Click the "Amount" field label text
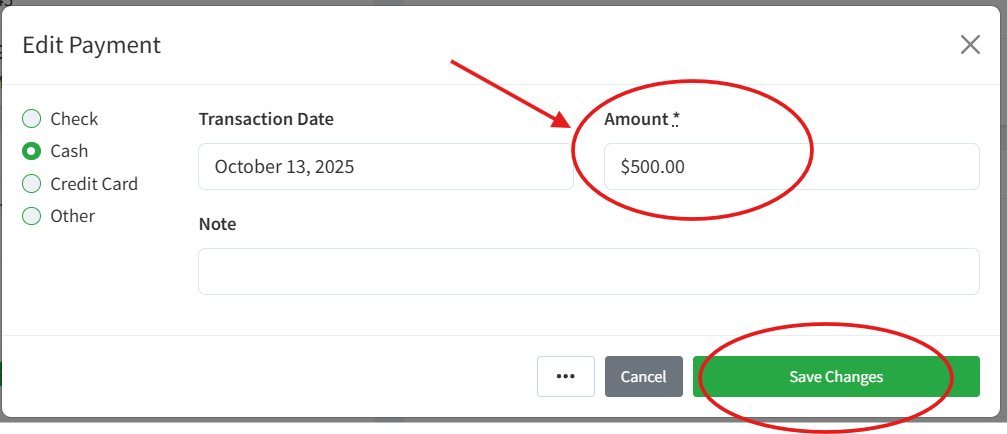This screenshot has width=1007, height=434. (635, 119)
